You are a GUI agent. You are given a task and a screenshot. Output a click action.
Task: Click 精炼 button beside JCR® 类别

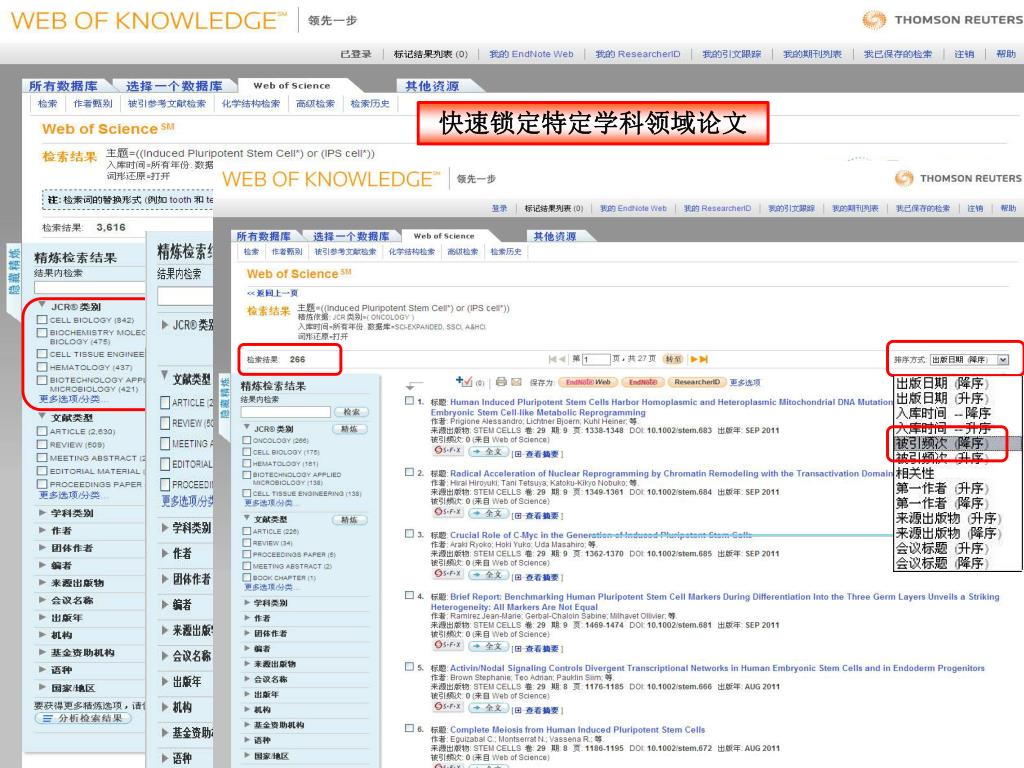pyautogui.click(x=350, y=428)
